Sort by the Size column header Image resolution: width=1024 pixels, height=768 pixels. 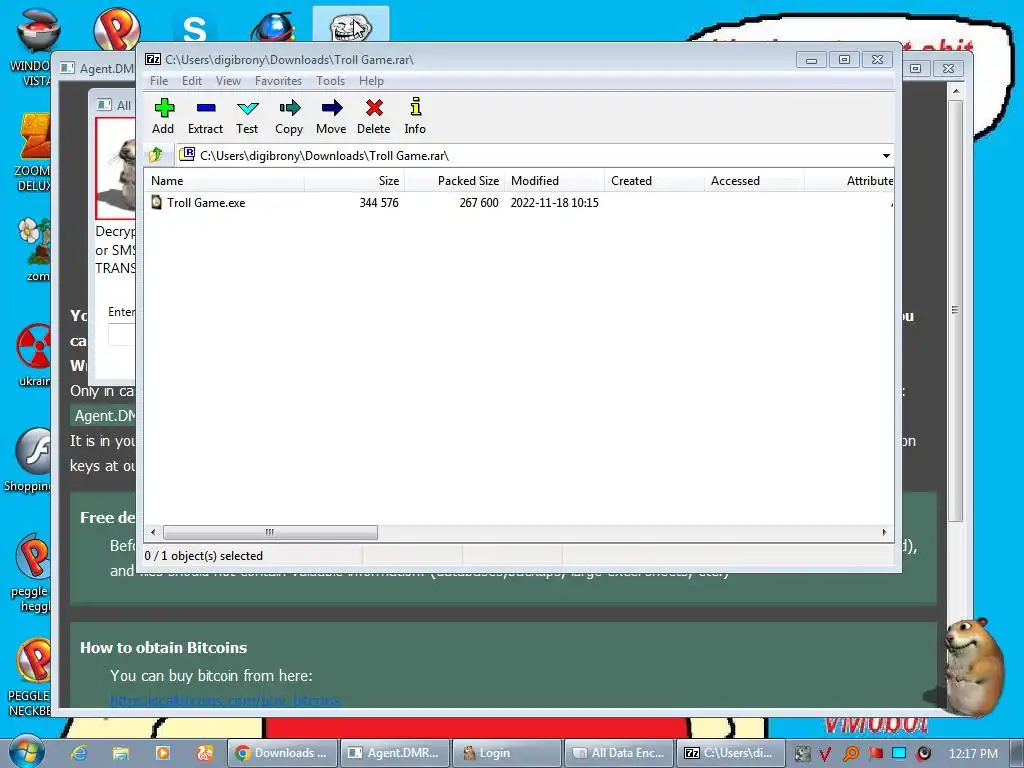(x=354, y=181)
